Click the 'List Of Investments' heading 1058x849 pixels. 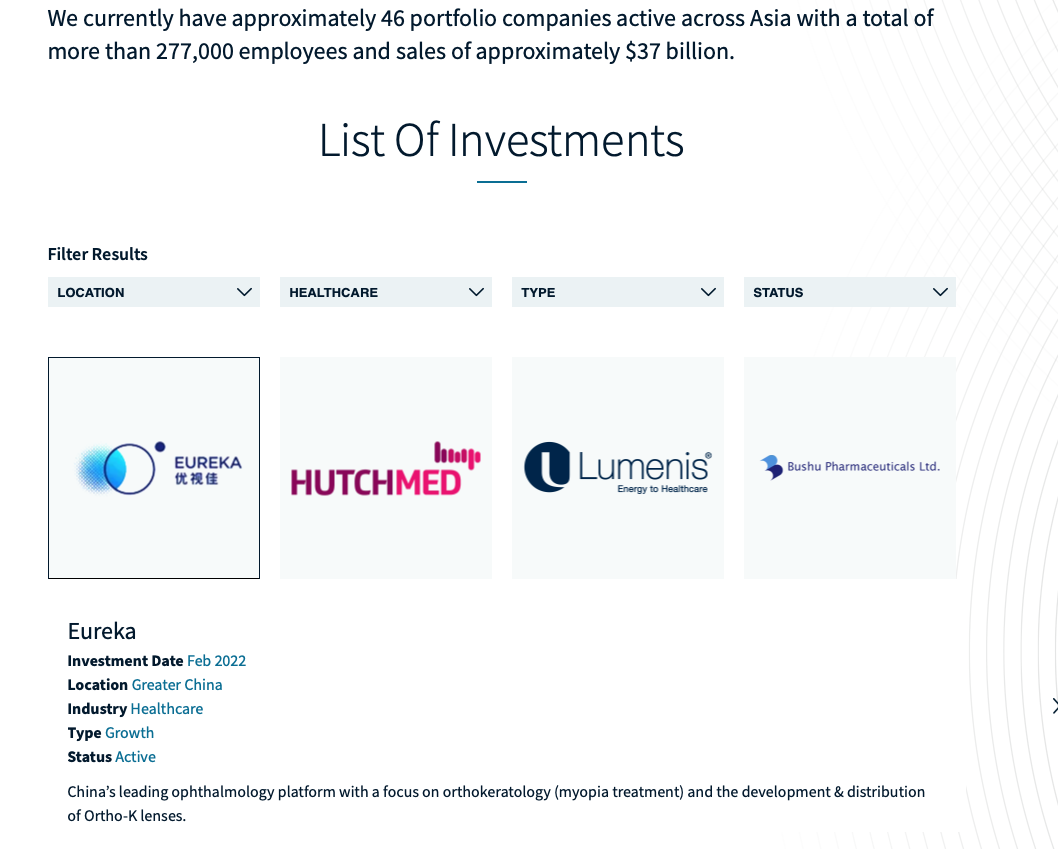pyautogui.click(x=501, y=140)
